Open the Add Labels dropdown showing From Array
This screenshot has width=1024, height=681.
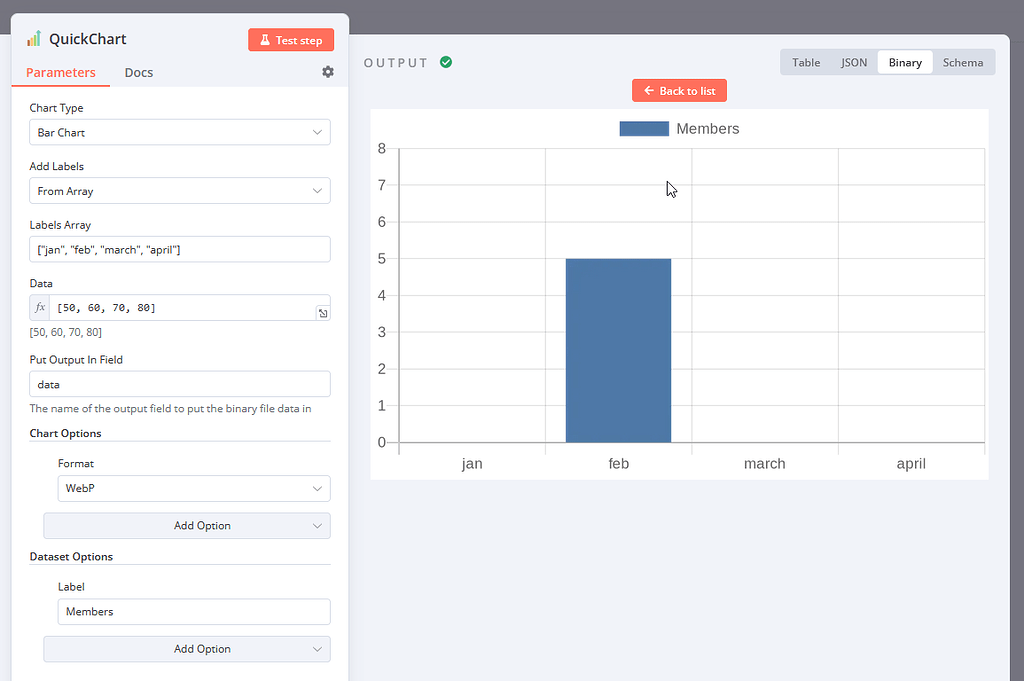coord(179,191)
